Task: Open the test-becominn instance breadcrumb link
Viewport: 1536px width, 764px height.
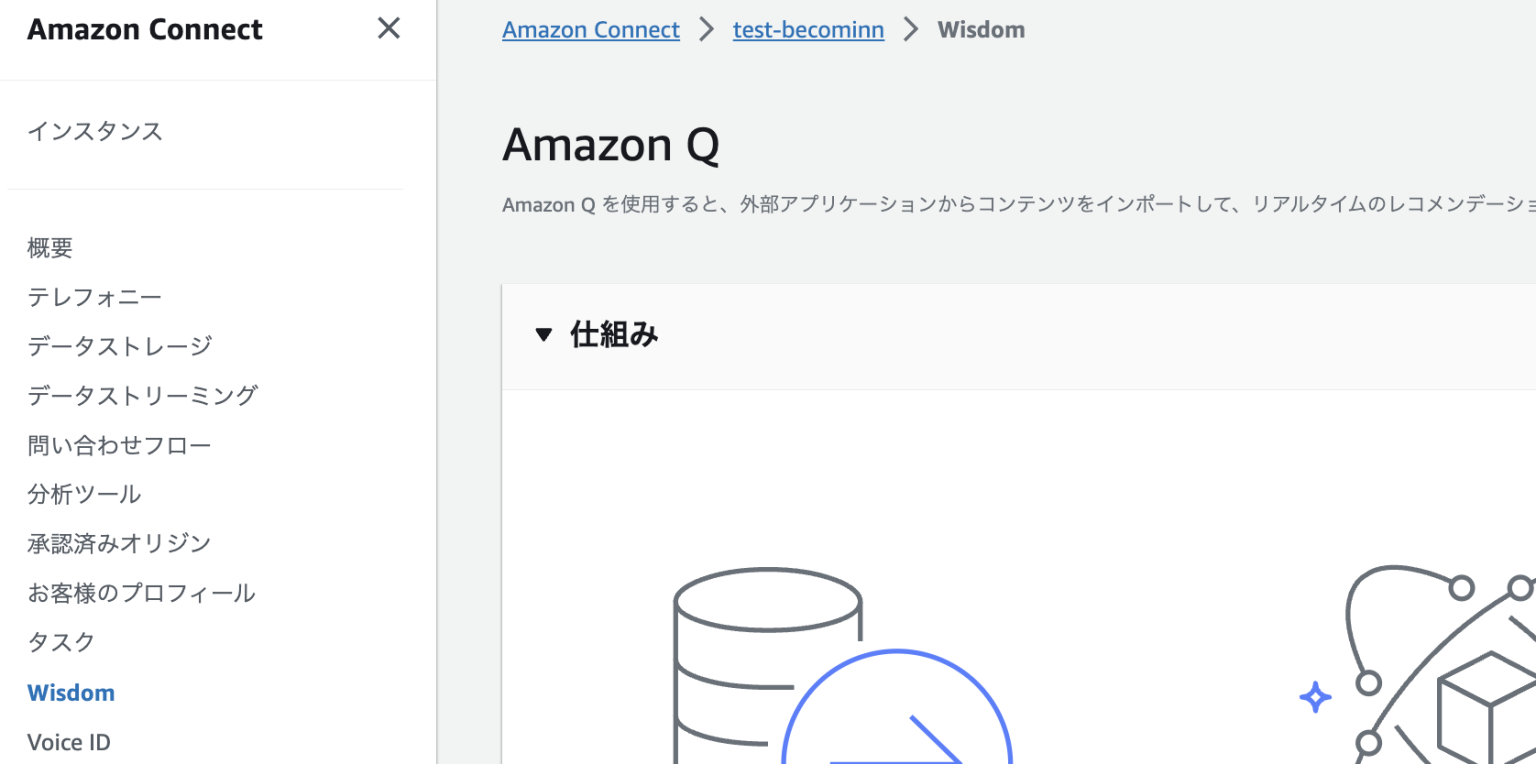Action: (808, 29)
